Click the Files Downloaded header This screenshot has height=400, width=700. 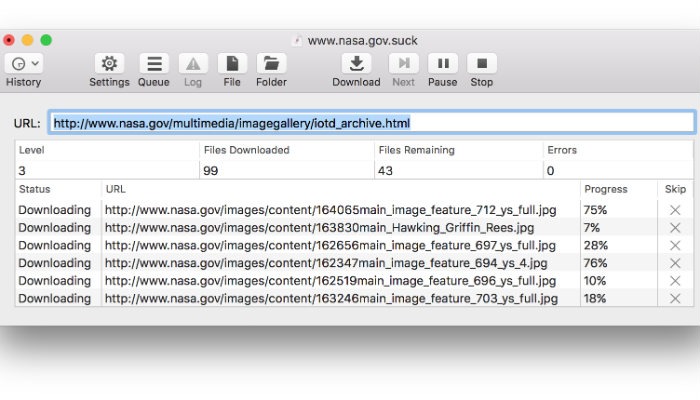[x=246, y=150]
